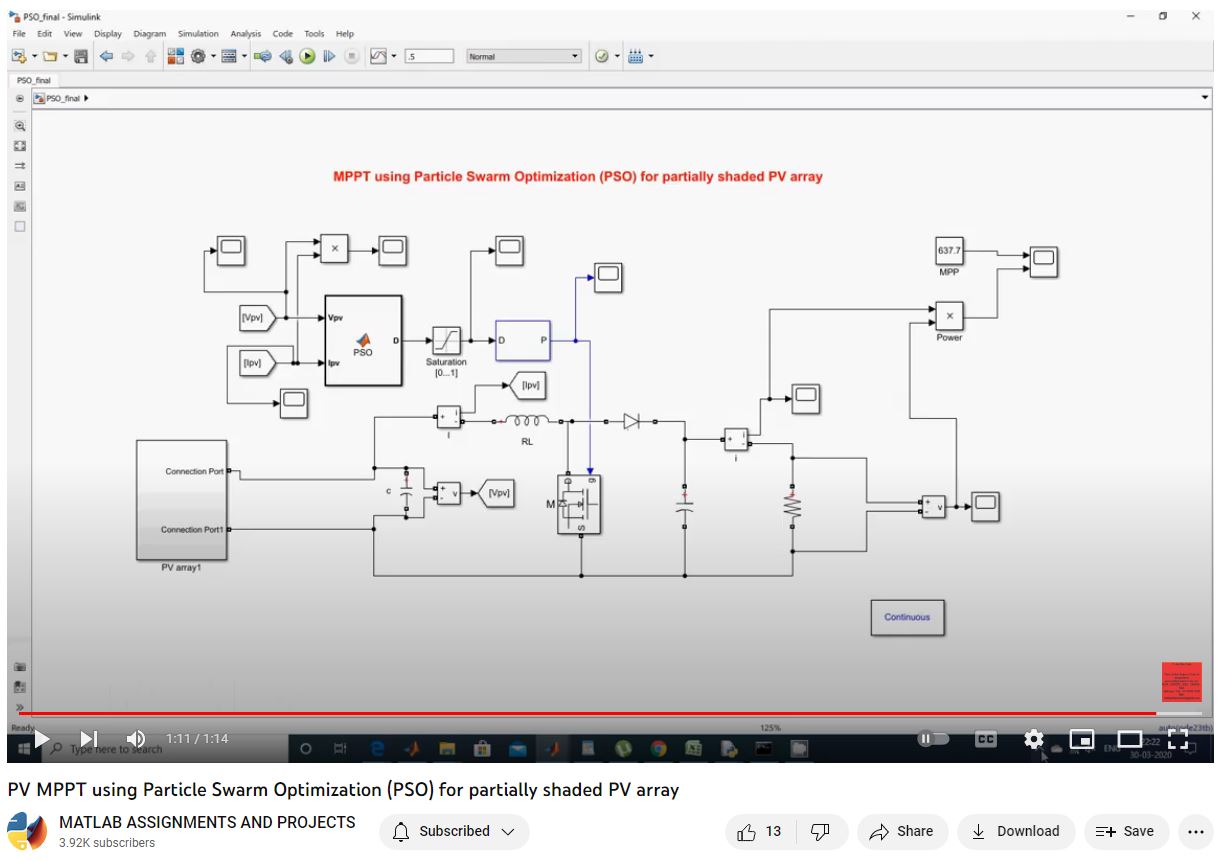Viewport: 1224px width, 861px height.
Task: Toggle the autoplay switch
Action: tap(933, 739)
